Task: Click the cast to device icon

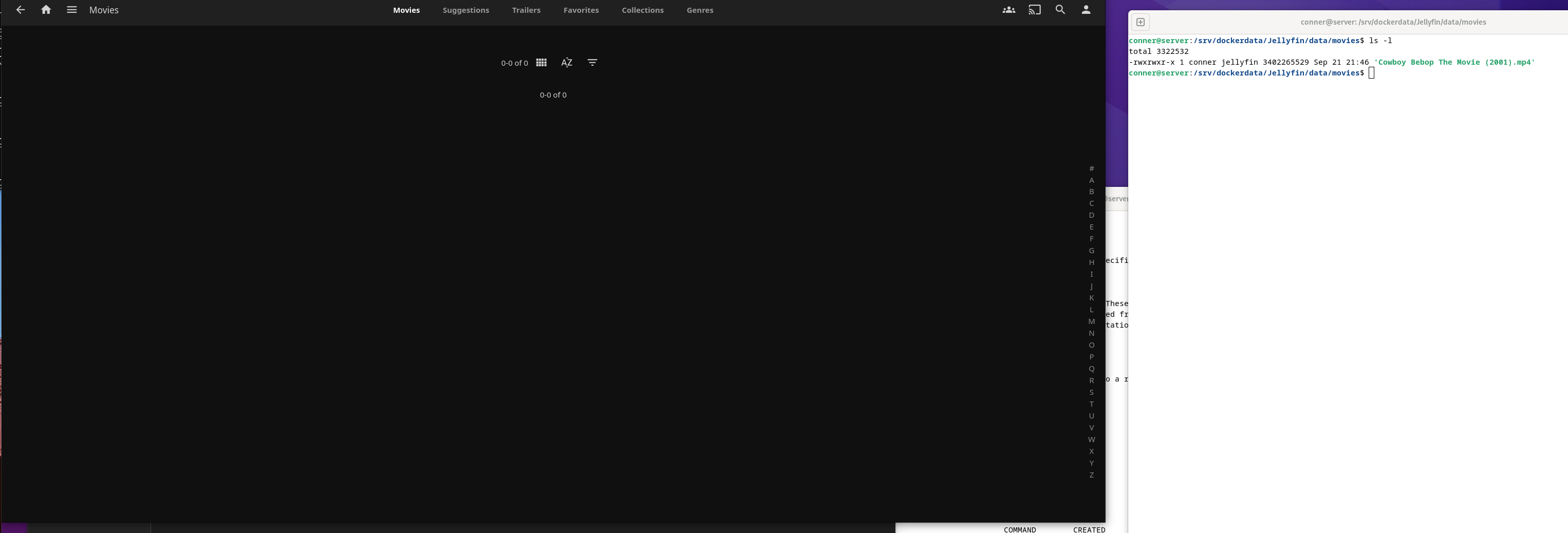Action: 1034,10
